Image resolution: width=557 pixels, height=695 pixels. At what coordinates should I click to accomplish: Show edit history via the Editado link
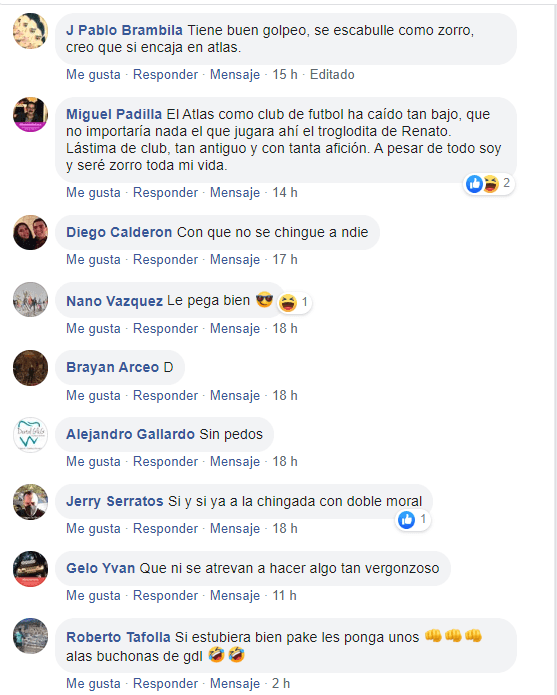(332, 74)
